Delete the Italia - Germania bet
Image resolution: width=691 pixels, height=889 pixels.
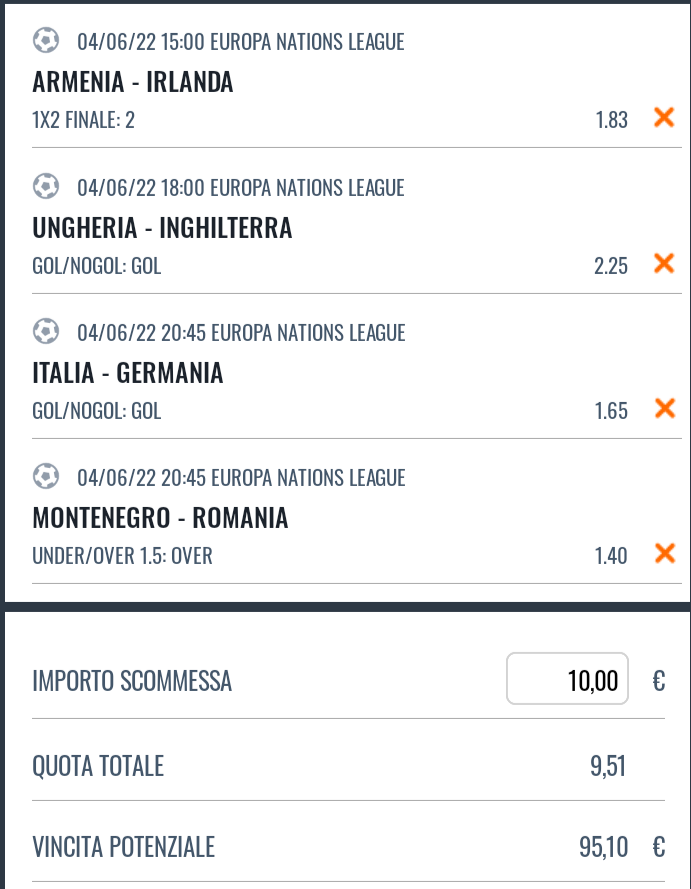[664, 409]
